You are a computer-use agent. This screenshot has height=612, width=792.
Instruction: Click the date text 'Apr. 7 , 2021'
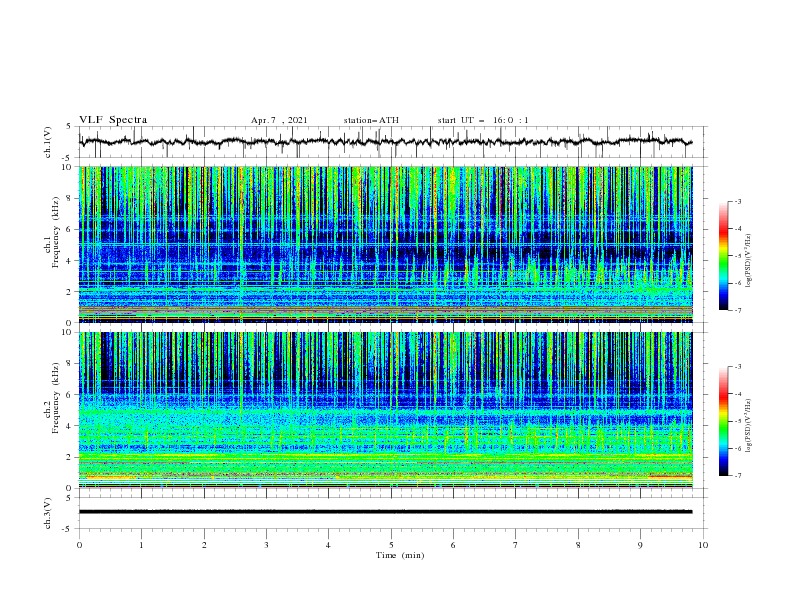click(279, 120)
